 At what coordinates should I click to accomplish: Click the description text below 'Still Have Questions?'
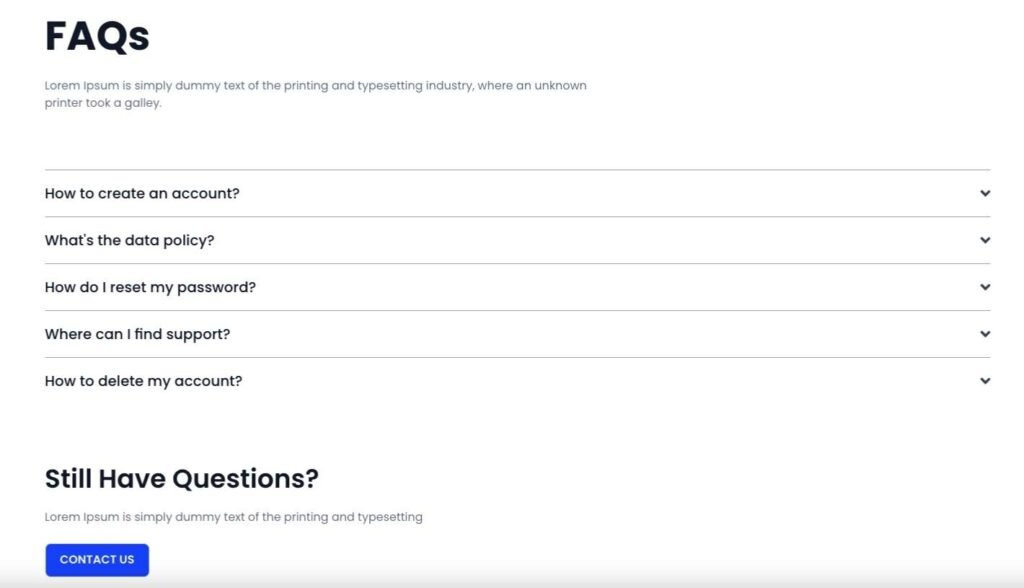[x=233, y=517]
